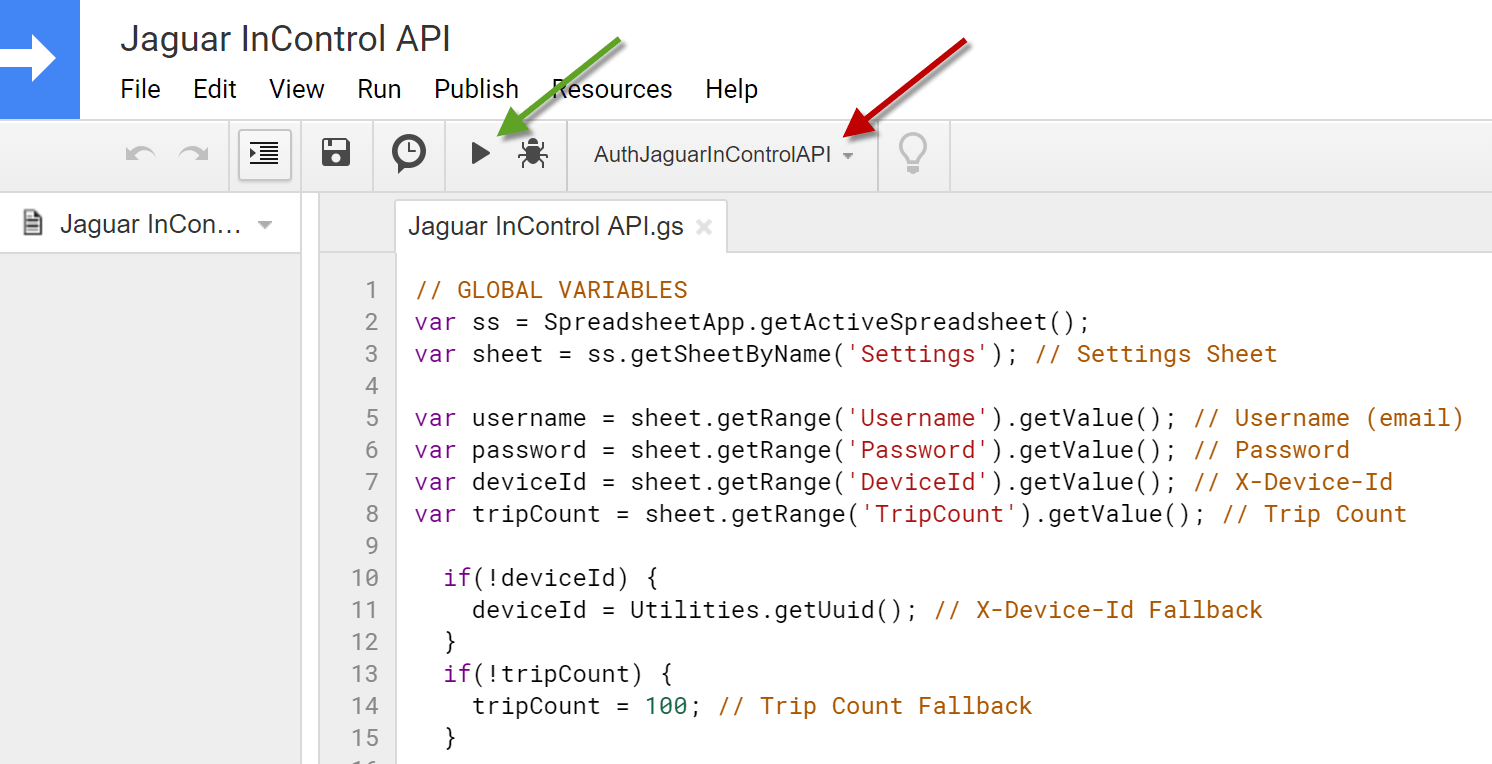Start debugging with the bug icon

tap(533, 154)
